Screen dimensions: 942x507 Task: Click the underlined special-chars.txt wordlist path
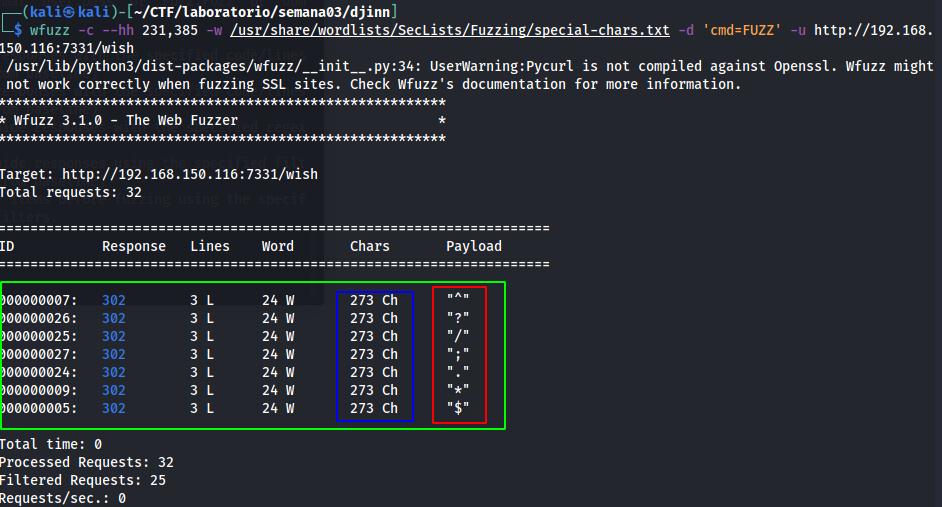coord(452,30)
